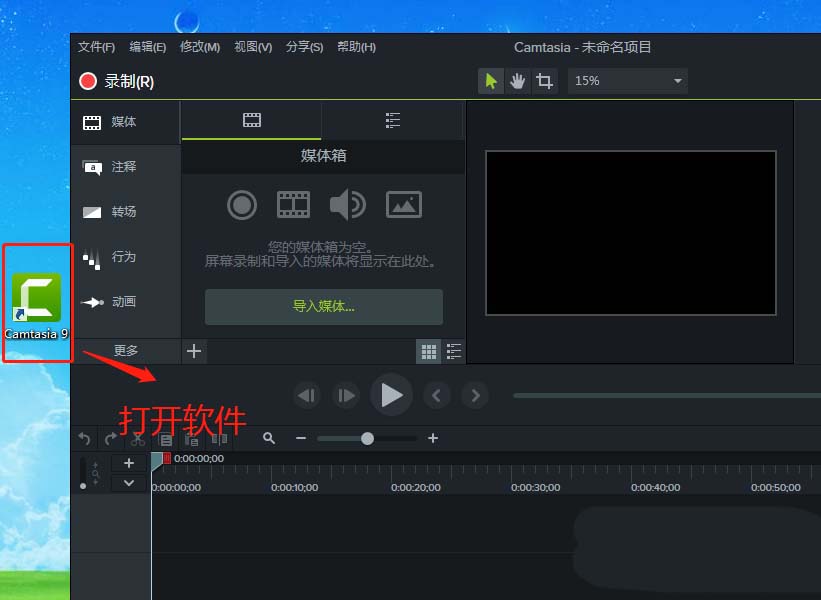821x600 pixels.
Task: Click the 媒体箱 panel heading
Action: point(324,156)
